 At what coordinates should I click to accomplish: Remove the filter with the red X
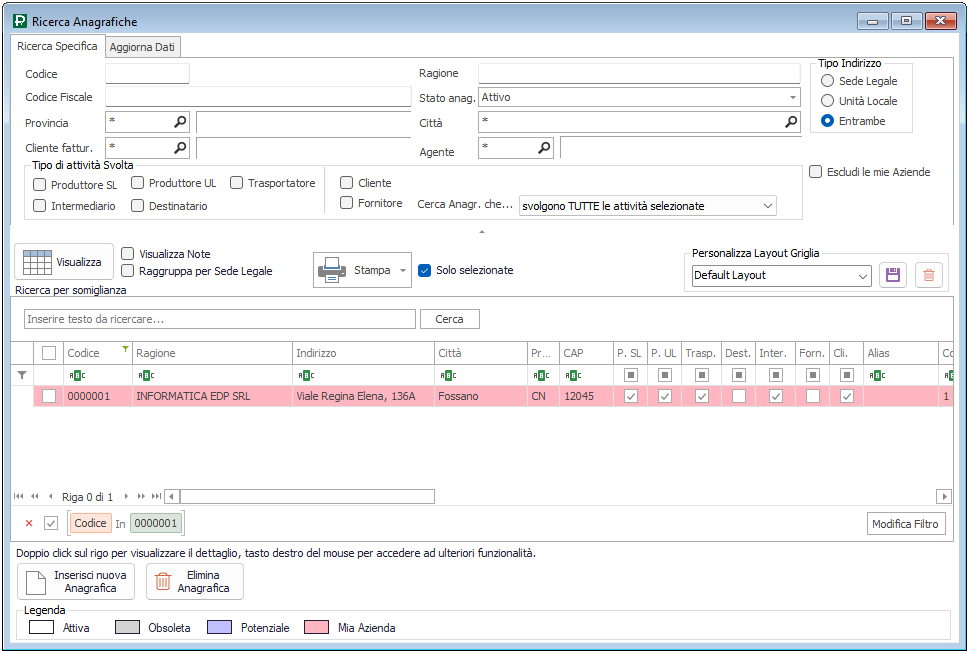click(x=28, y=523)
